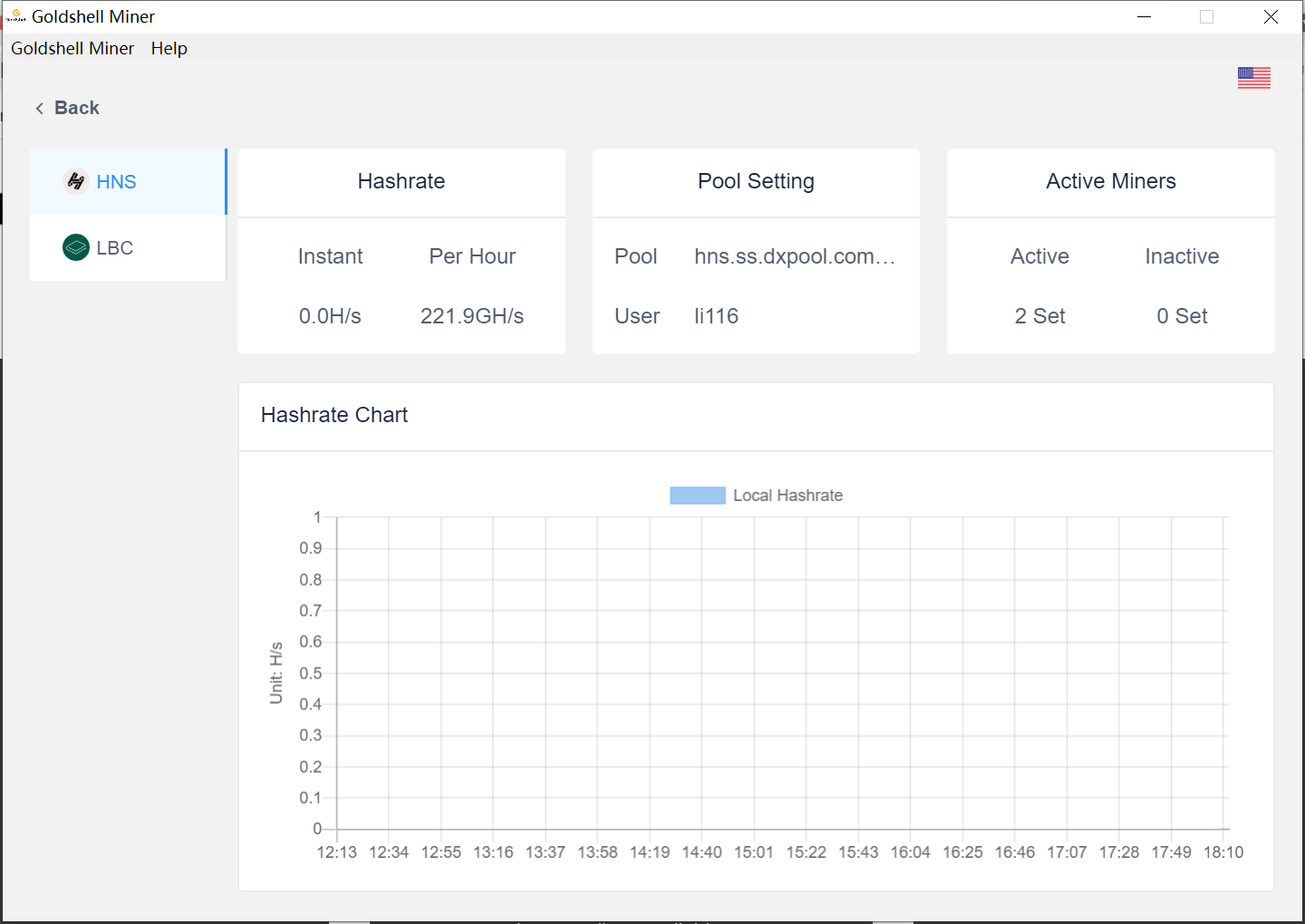Click the Back chevron arrow
Image resolution: width=1305 pixels, height=924 pixels.
(x=39, y=108)
